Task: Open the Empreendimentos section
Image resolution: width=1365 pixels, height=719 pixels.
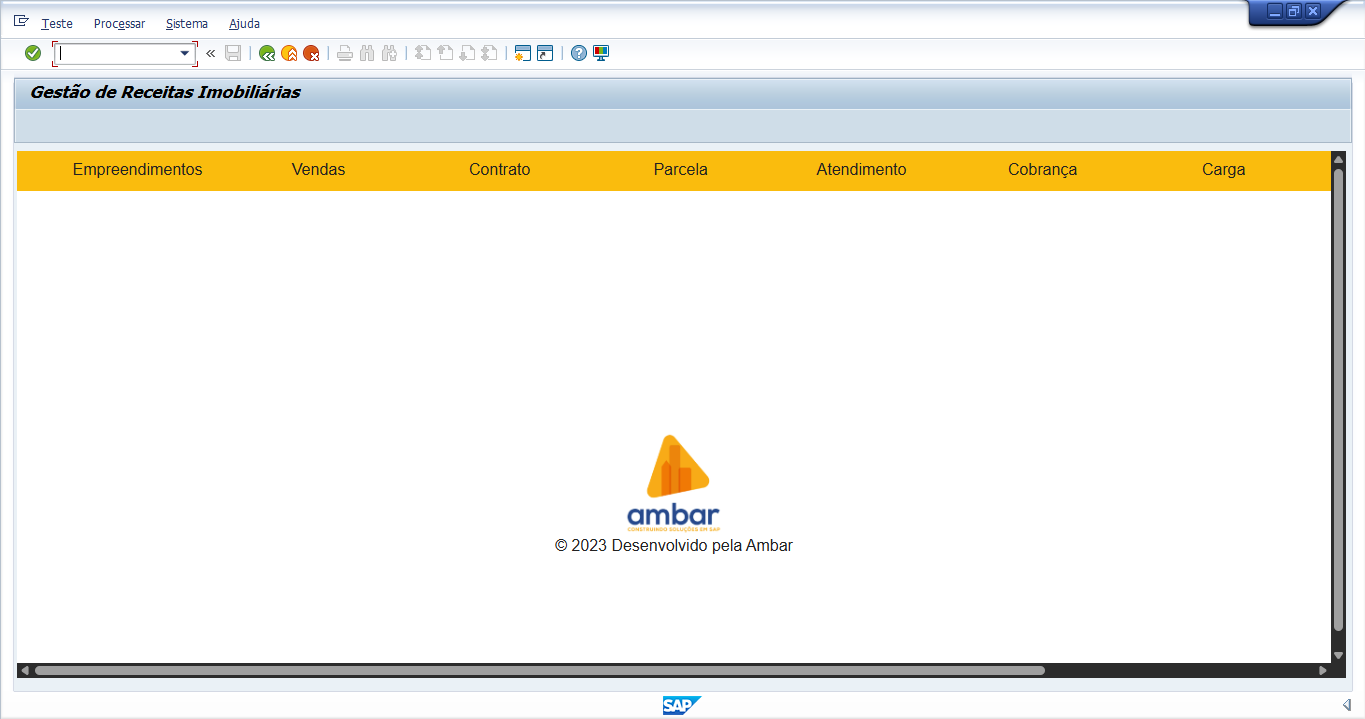Action: coord(137,170)
